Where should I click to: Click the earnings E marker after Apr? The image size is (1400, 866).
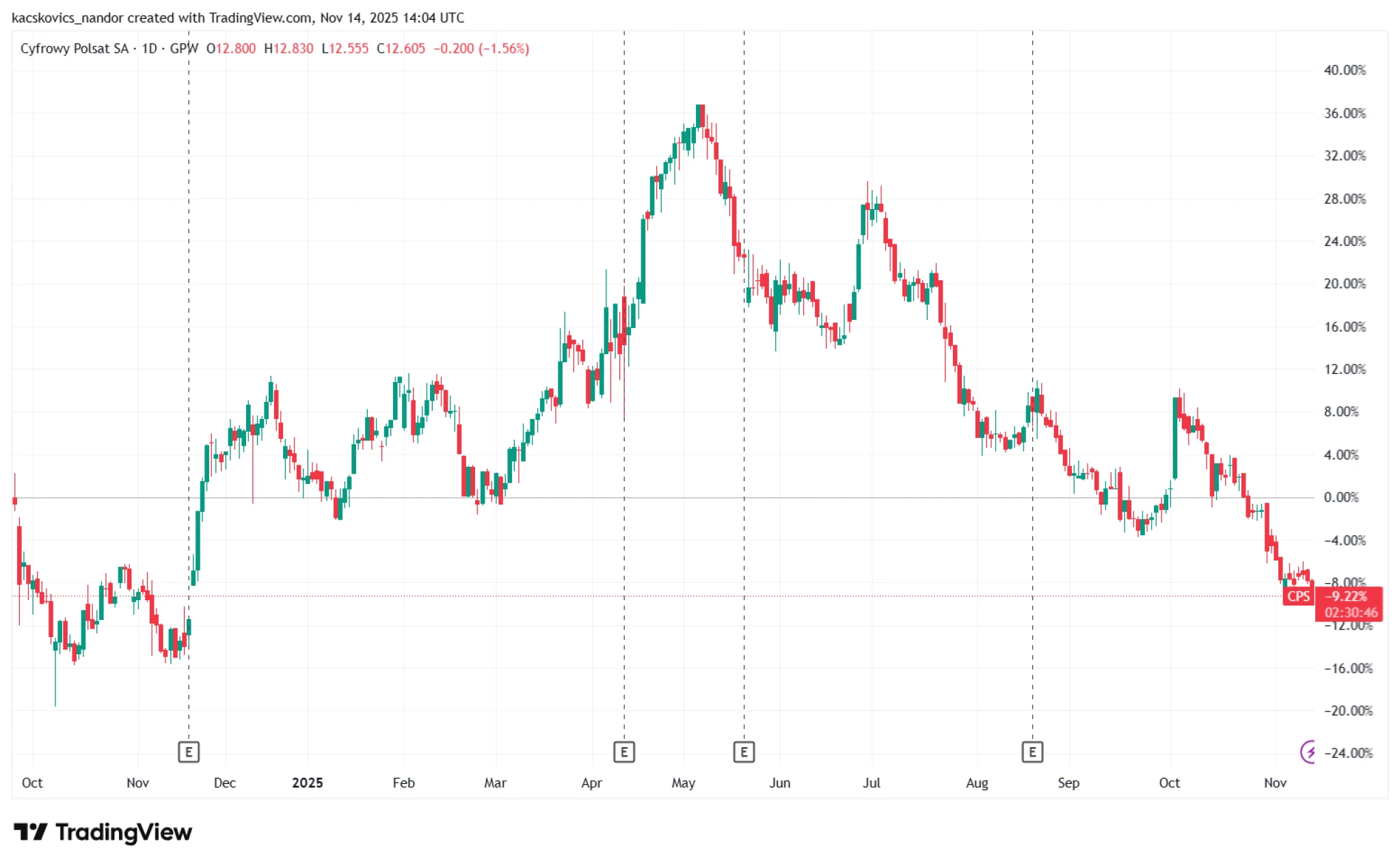pyautogui.click(x=623, y=753)
